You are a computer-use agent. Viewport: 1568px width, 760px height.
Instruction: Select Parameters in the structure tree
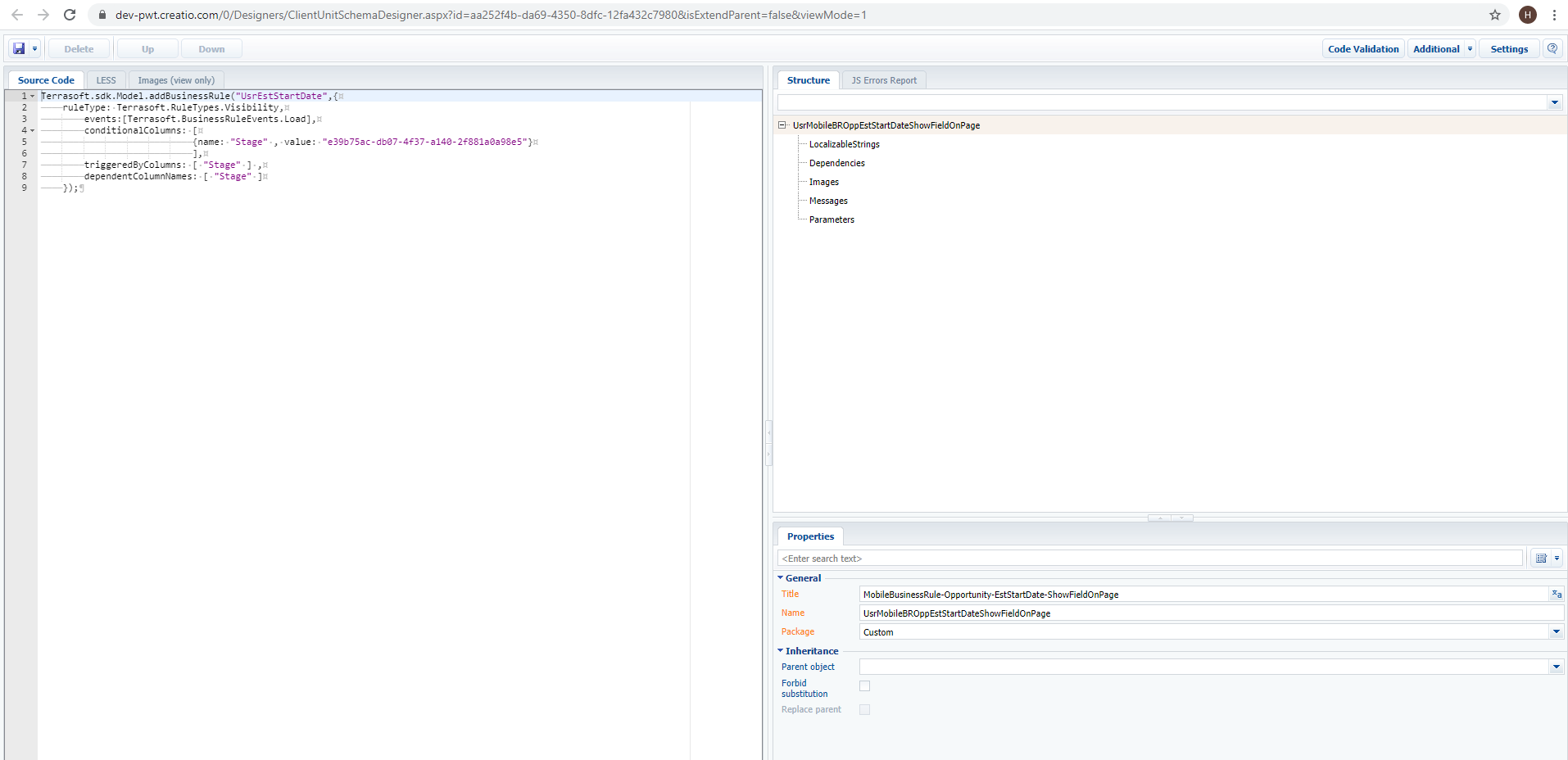(x=832, y=219)
